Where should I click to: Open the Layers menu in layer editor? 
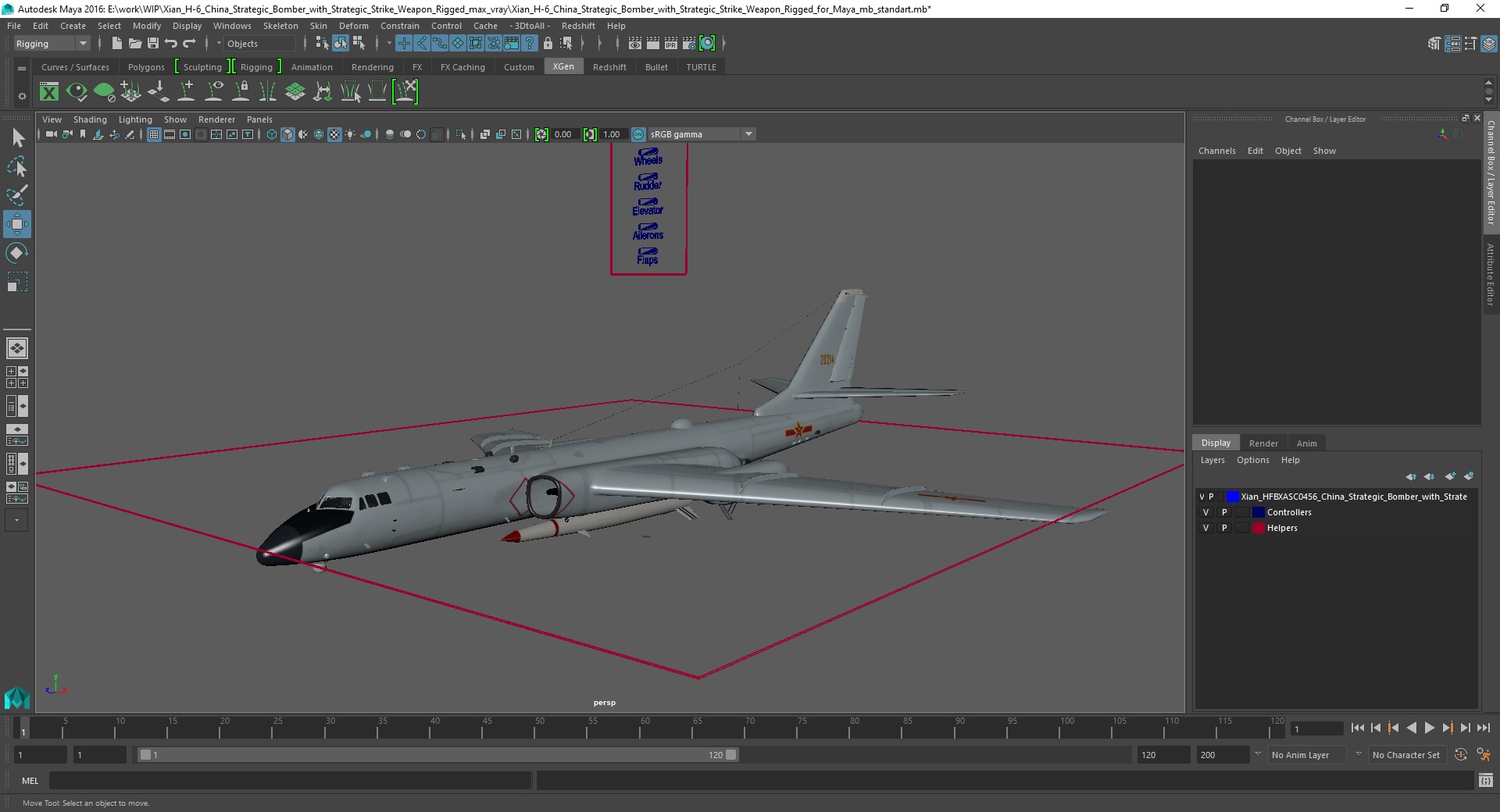click(1212, 460)
